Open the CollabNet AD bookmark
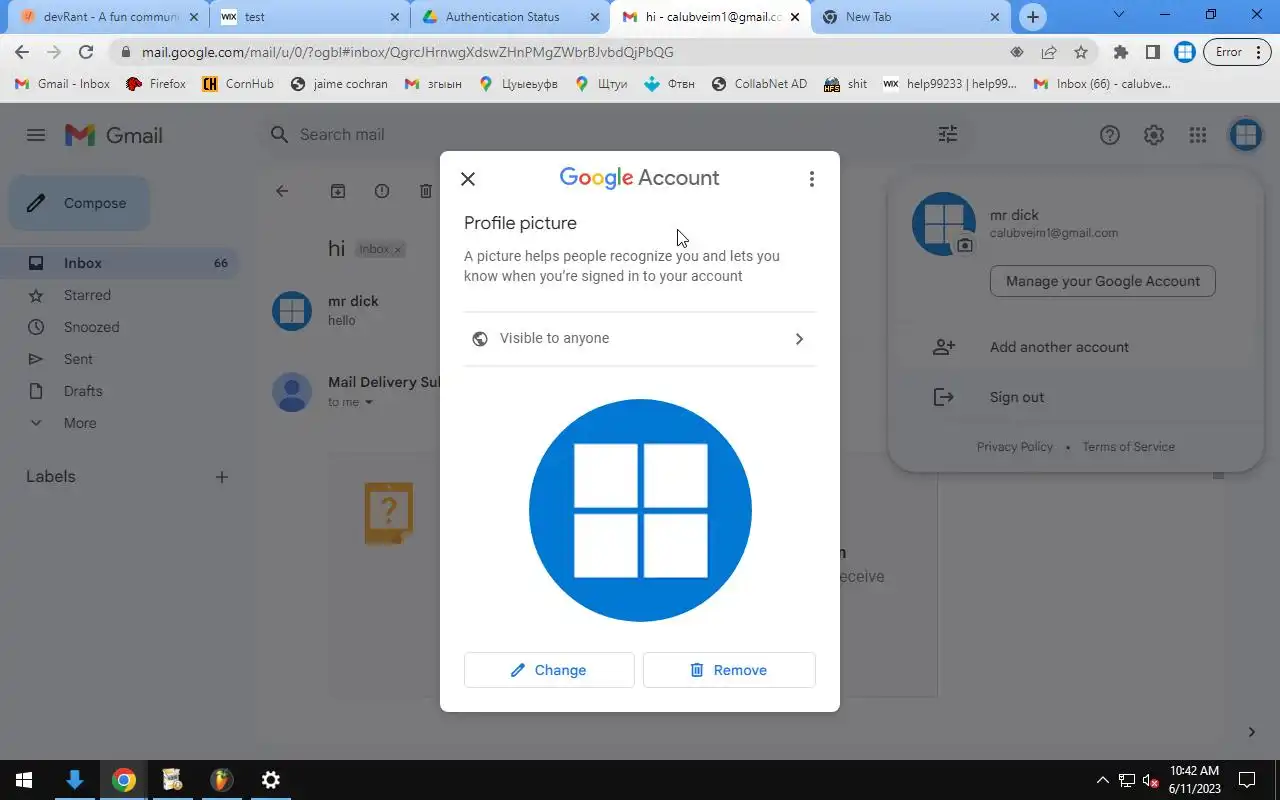 pyautogui.click(x=759, y=84)
